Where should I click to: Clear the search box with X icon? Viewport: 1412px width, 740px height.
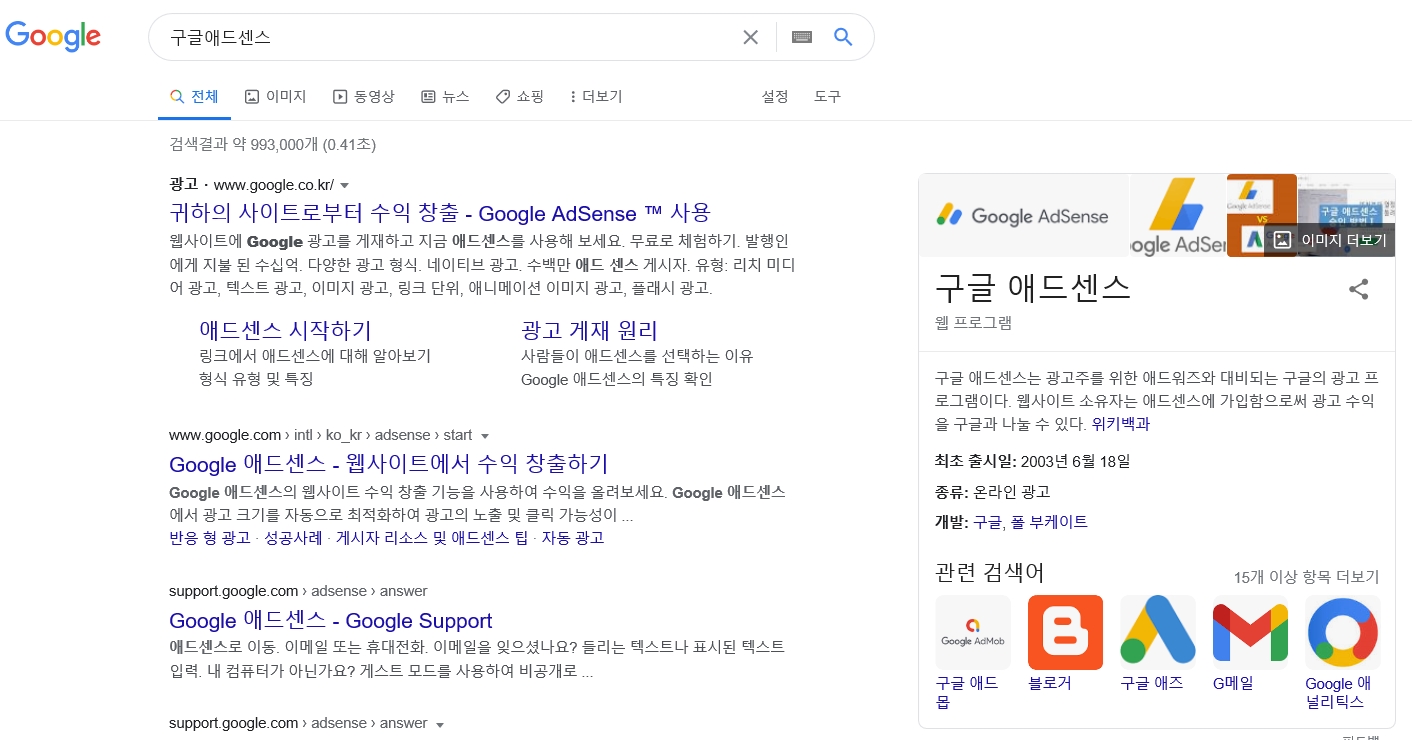pyautogui.click(x=750, y=37)
